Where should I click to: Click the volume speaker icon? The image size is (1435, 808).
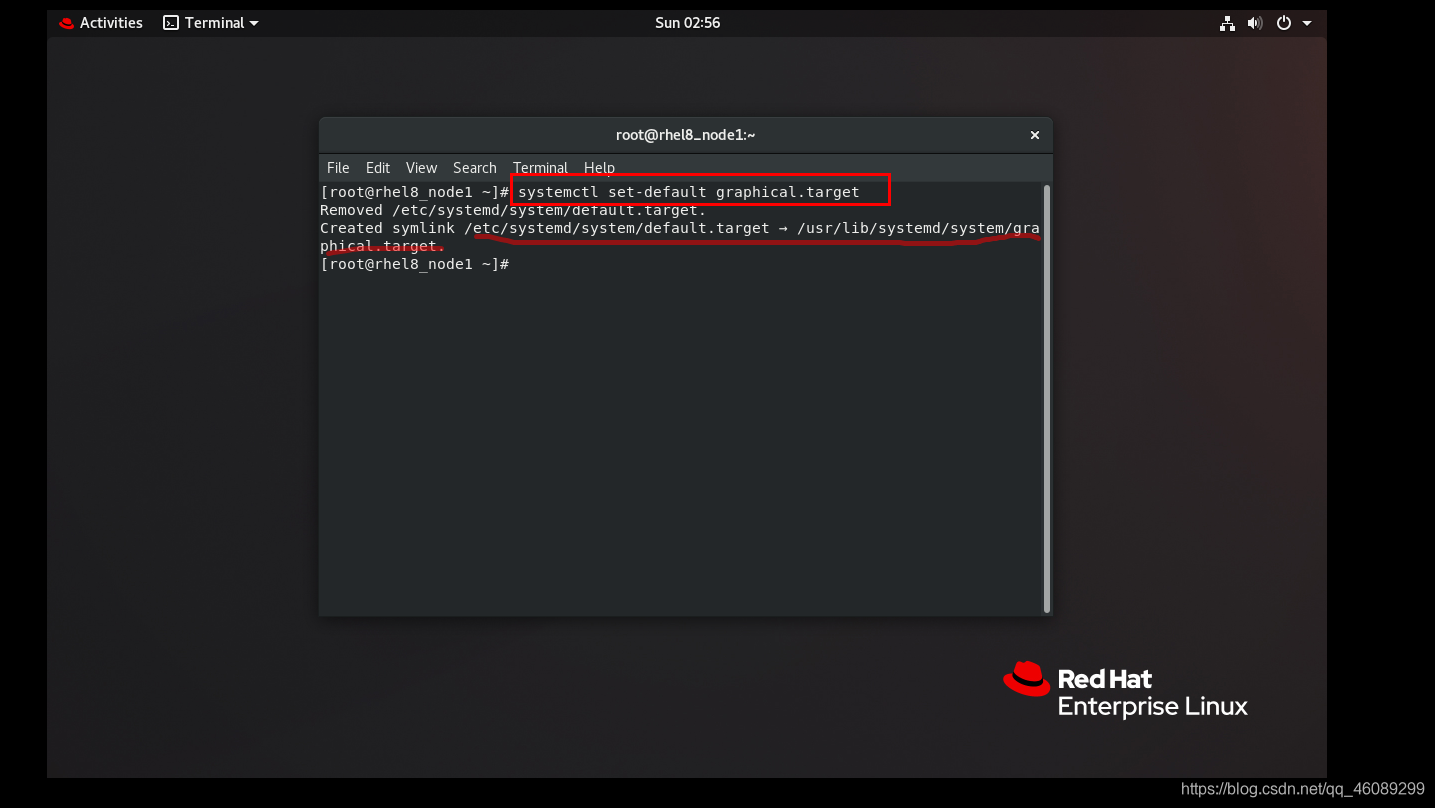[1255, 23]
